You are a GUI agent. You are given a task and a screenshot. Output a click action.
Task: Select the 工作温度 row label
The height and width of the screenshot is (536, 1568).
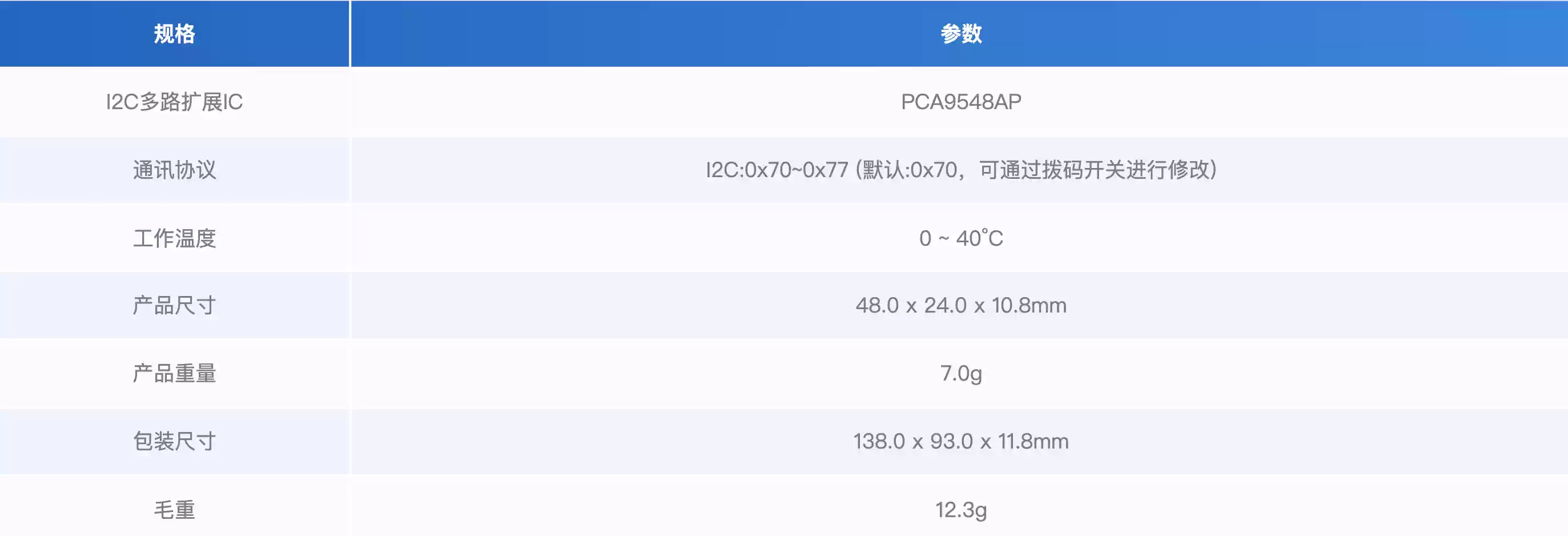[x=174, y=238]
